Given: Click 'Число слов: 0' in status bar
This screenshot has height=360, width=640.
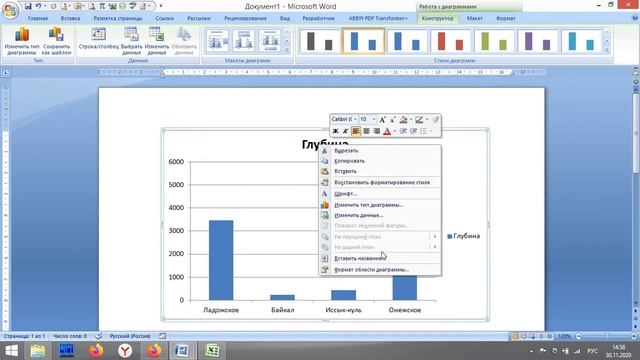Looking at the screenshot, I should coord(70,336).
